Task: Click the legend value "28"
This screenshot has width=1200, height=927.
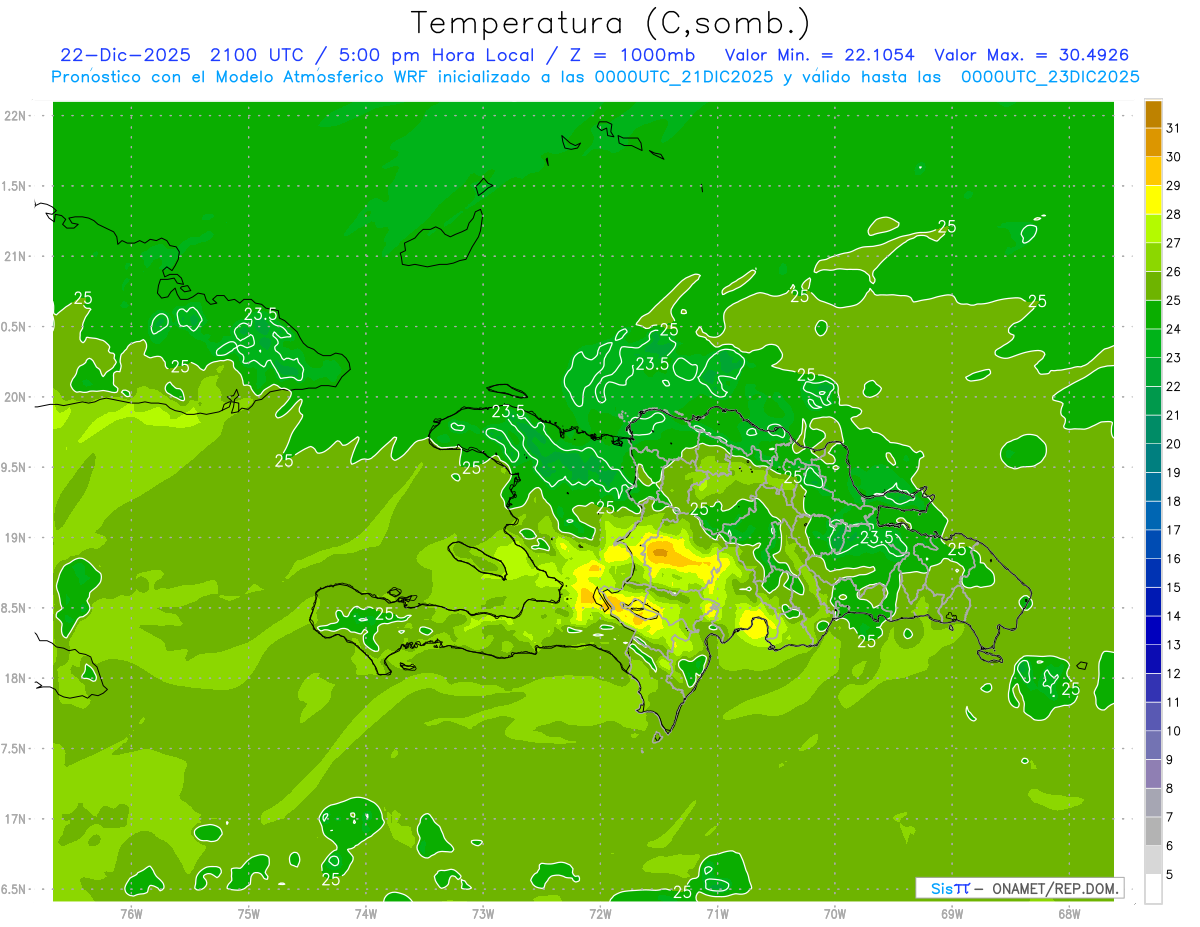Action: [x=1174, y=214]
